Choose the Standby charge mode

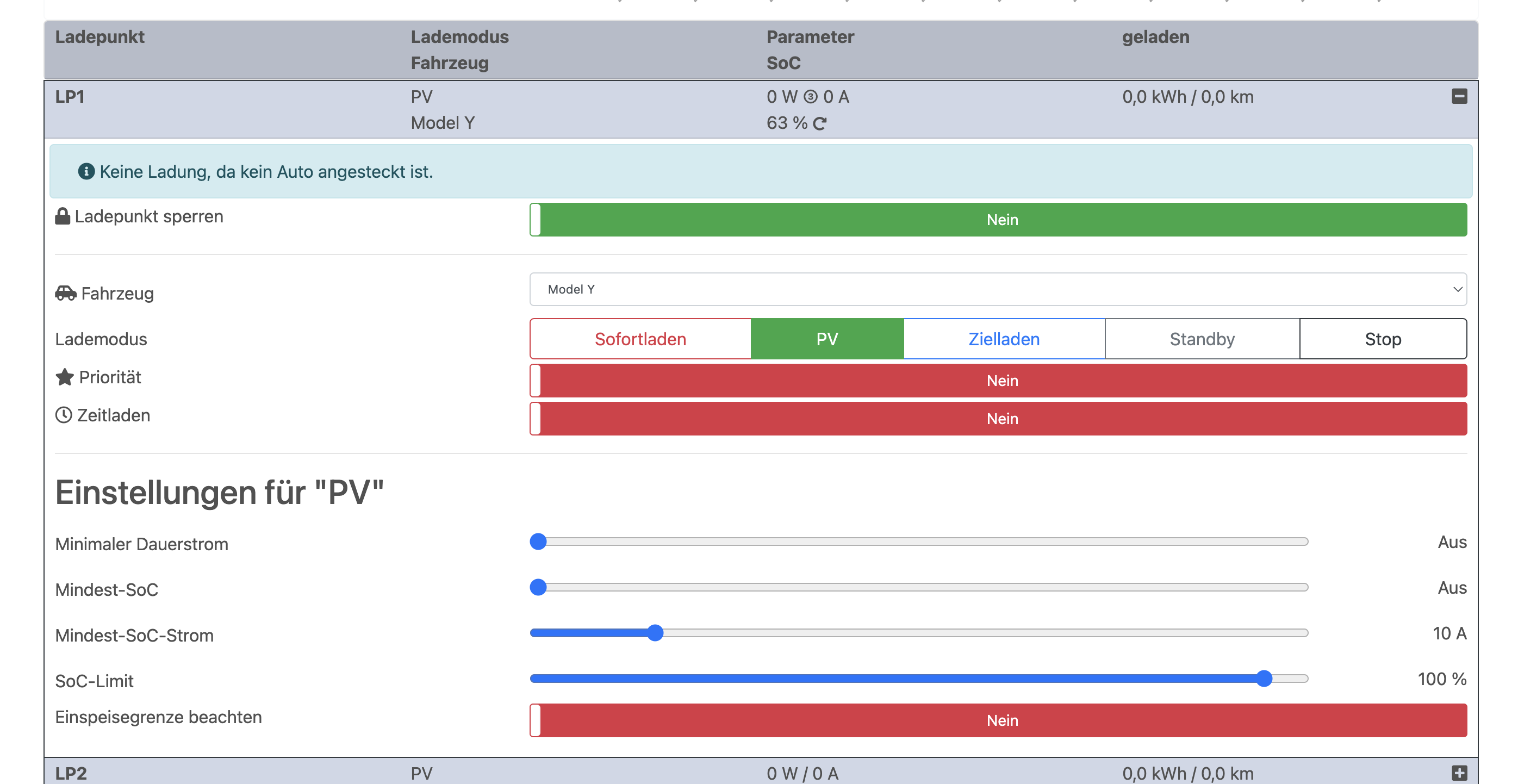(x=1202, y=339)
